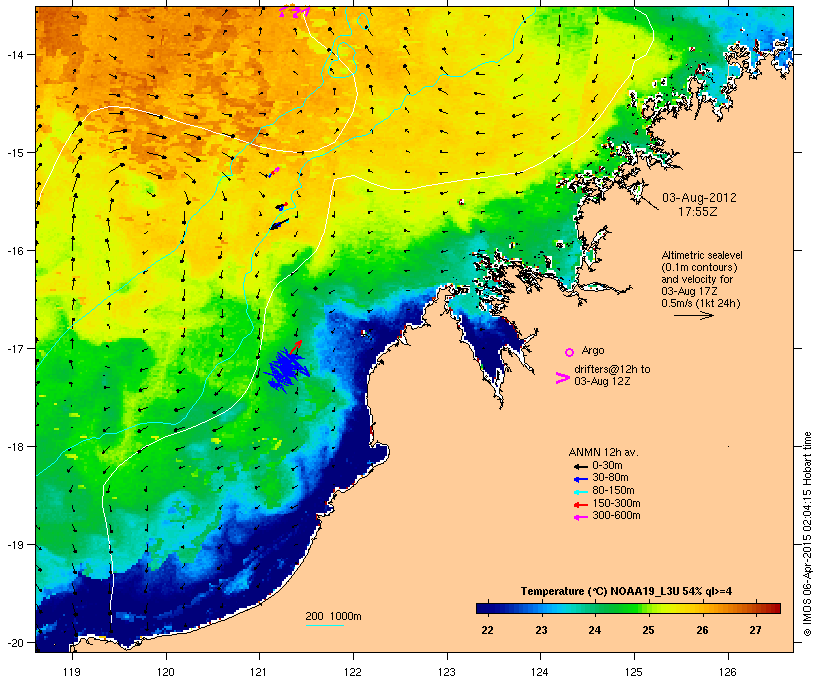Click colorbar tick label 24

coord(595,630)
